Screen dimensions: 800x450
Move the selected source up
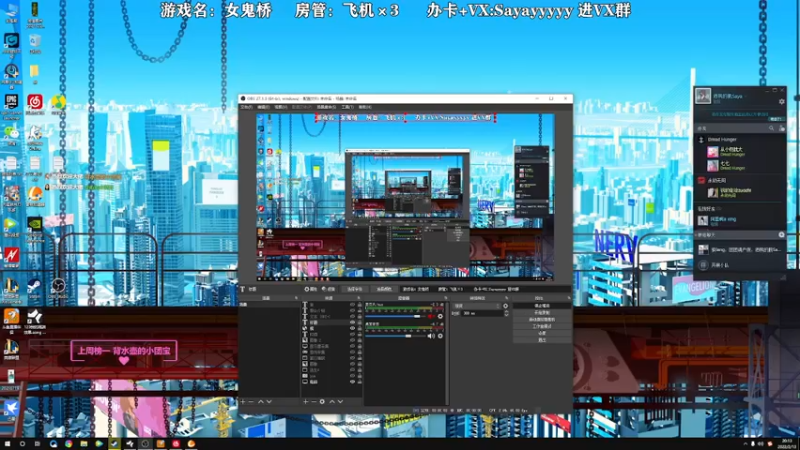[332, 402]
